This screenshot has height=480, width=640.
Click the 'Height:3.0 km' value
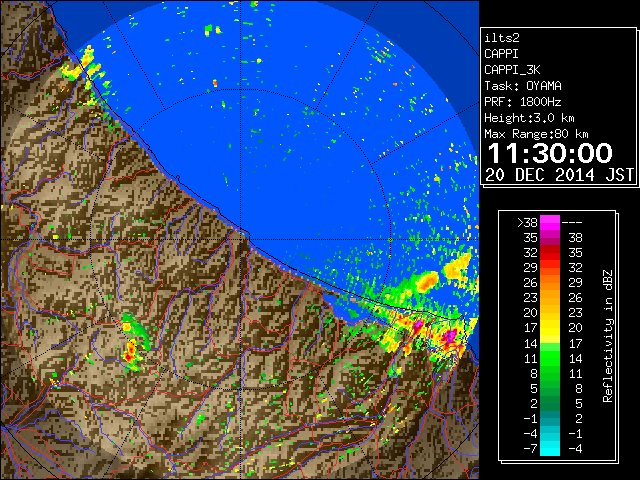(x=529, y=118)
